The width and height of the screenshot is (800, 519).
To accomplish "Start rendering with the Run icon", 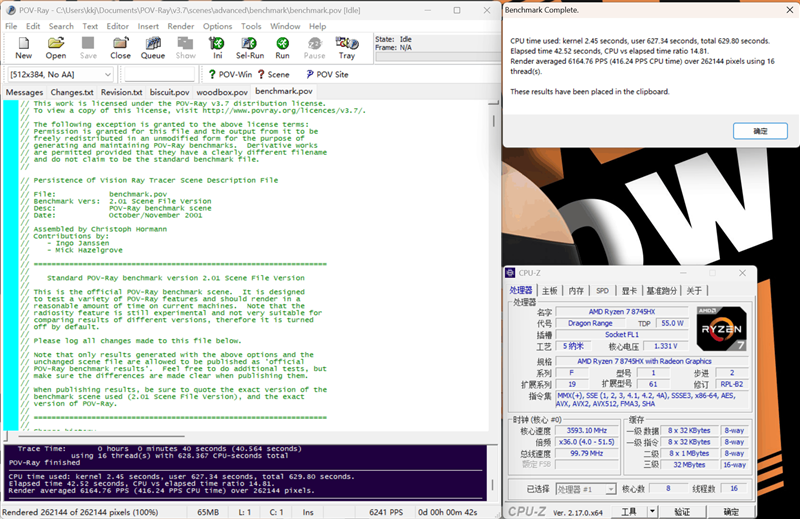I will (282, 47).
